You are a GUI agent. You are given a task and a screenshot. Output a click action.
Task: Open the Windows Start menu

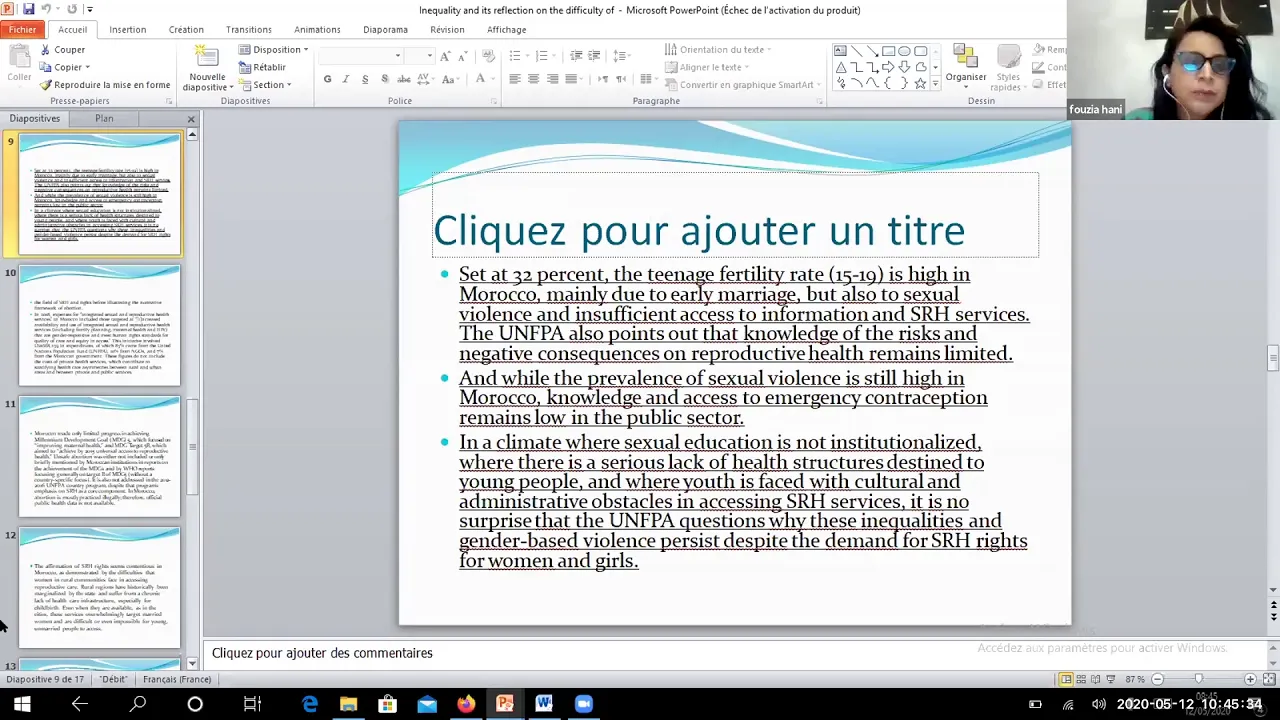pyautogui.click(x=21, y=704)
